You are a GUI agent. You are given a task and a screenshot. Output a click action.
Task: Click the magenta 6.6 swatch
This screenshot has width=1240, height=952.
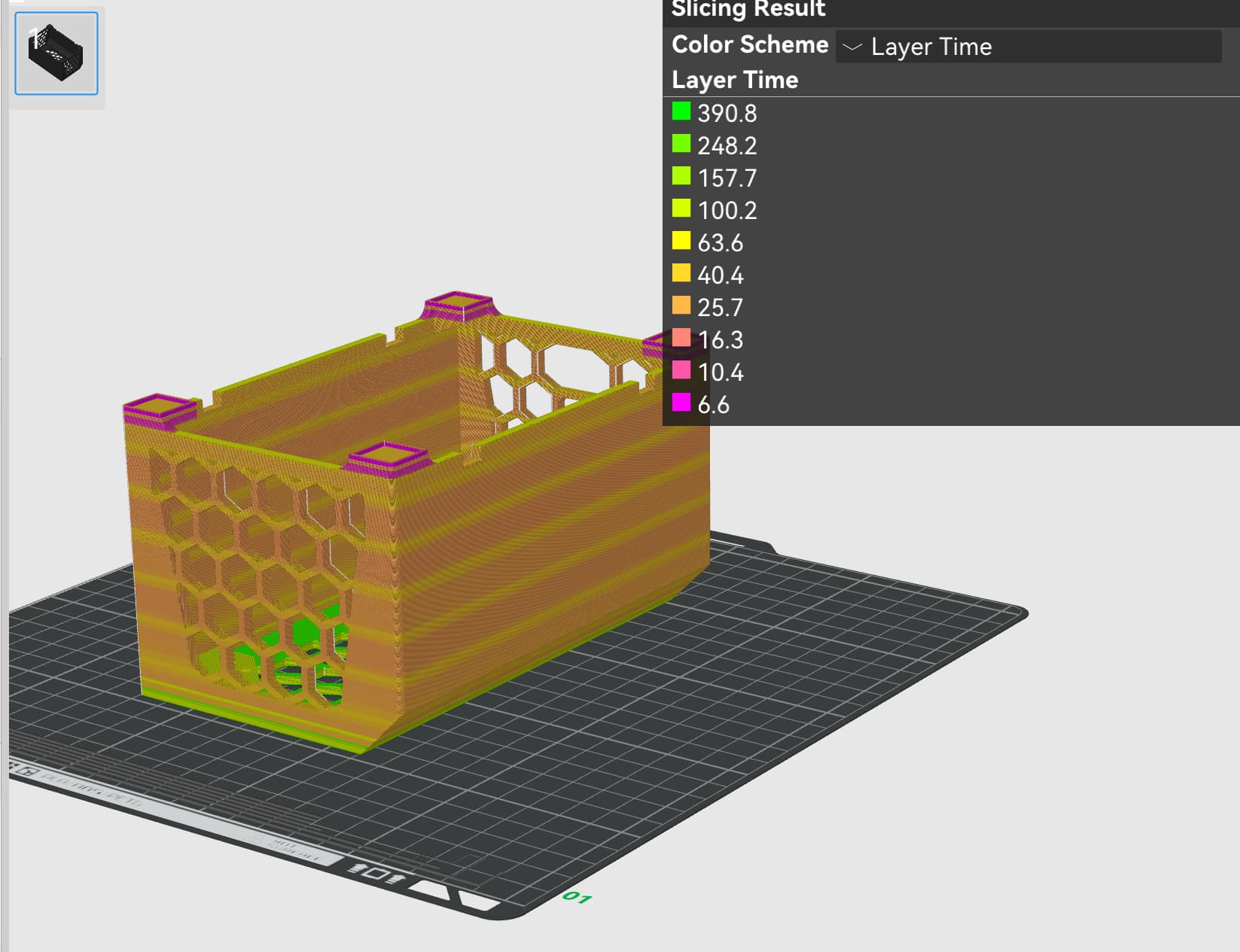click(x=681, y=403)
